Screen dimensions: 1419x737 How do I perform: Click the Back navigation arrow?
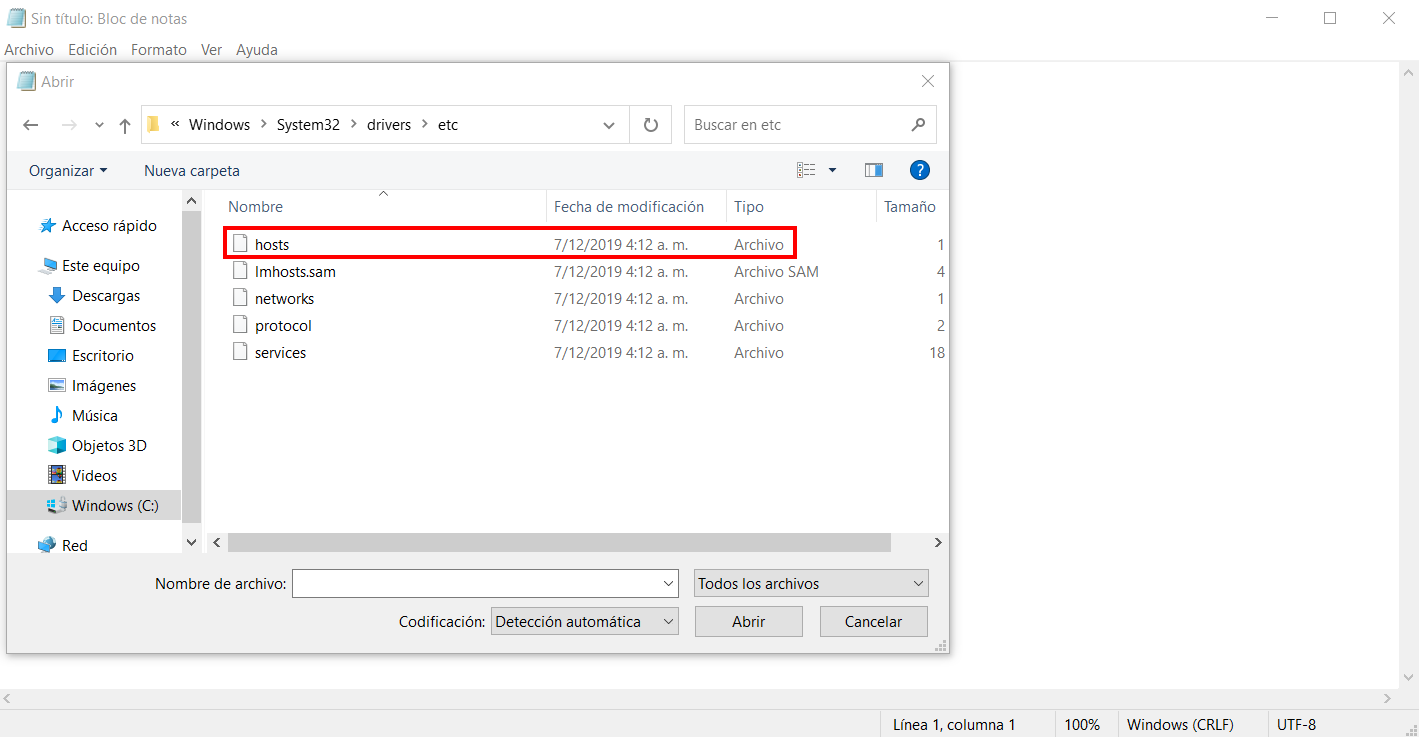point(30,124)
